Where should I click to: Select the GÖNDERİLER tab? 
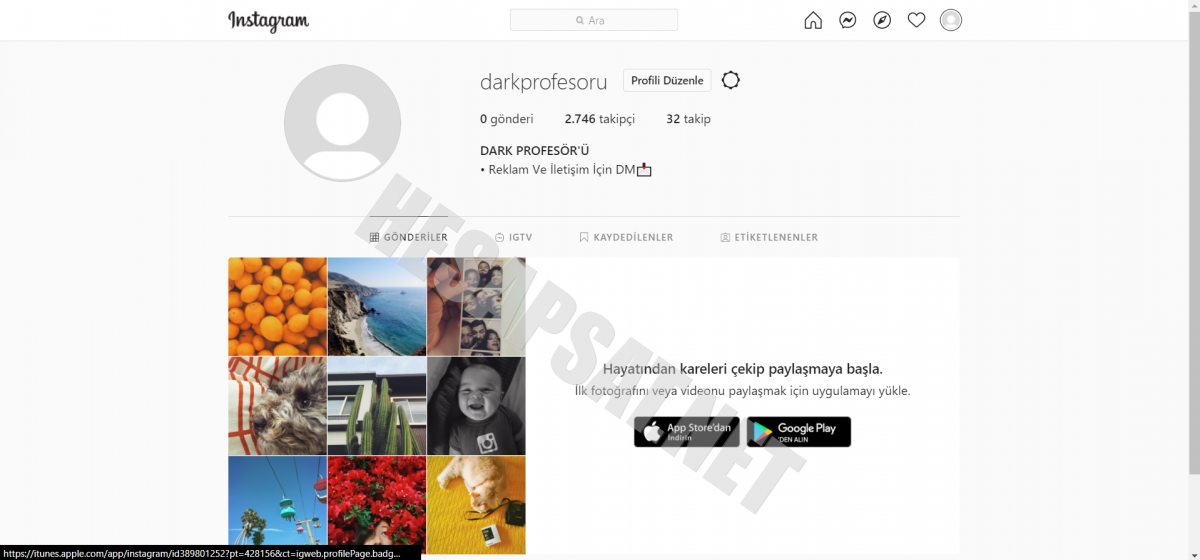(409, 238)
